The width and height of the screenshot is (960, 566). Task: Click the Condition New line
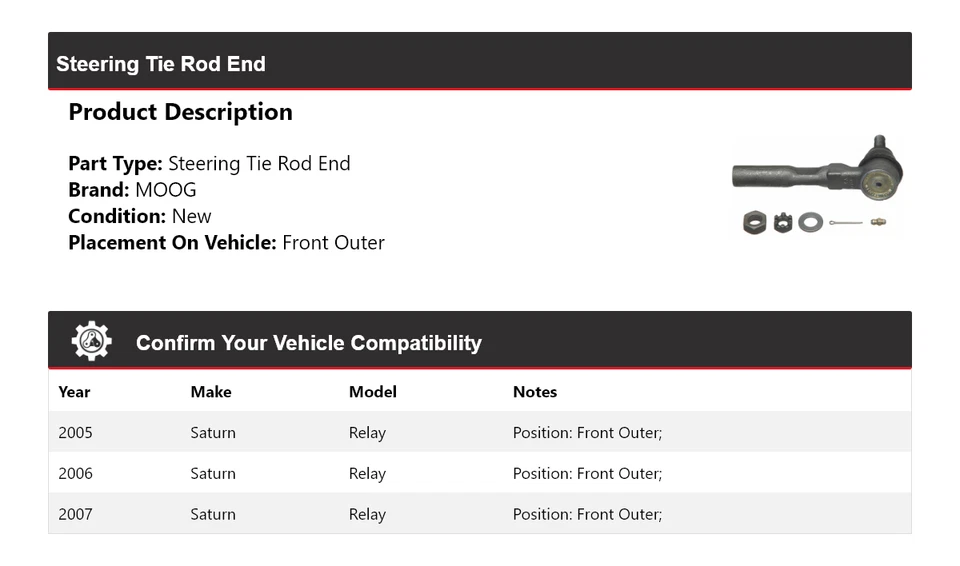pos(140,216)
